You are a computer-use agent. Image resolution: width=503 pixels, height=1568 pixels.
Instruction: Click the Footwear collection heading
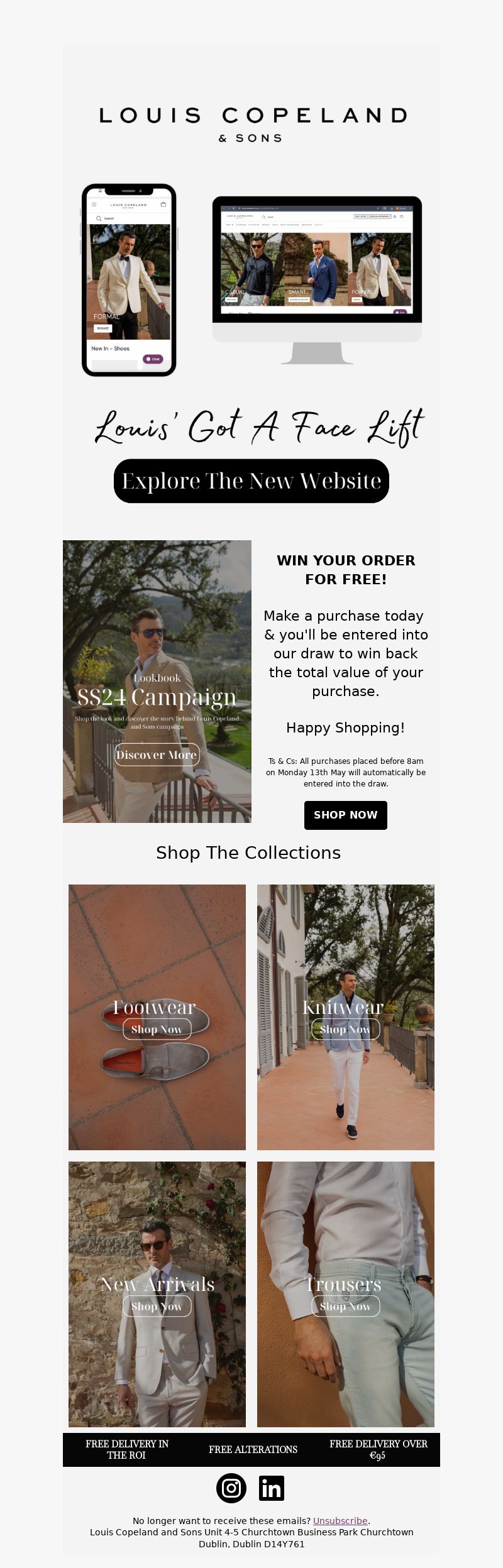click(x=155, y=1007)
